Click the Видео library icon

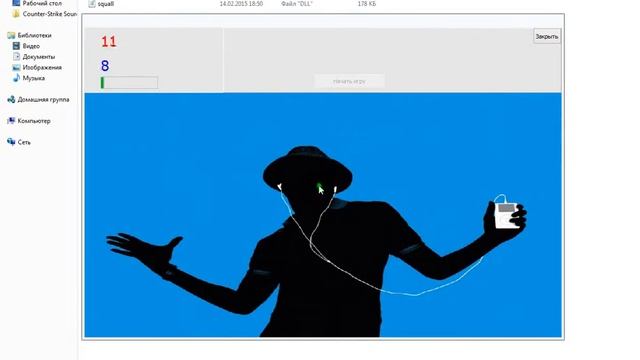[16, 46]
